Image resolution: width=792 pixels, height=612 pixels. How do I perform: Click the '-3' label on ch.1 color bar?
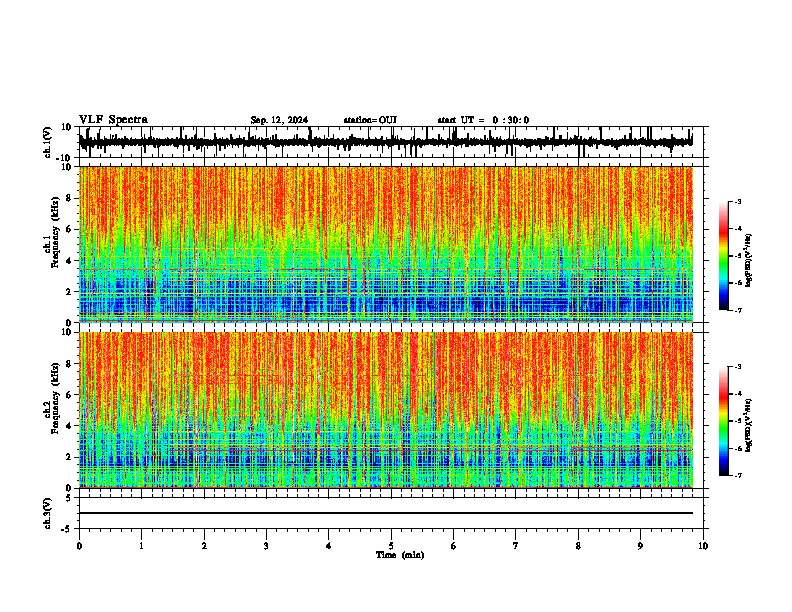[737, 201]
